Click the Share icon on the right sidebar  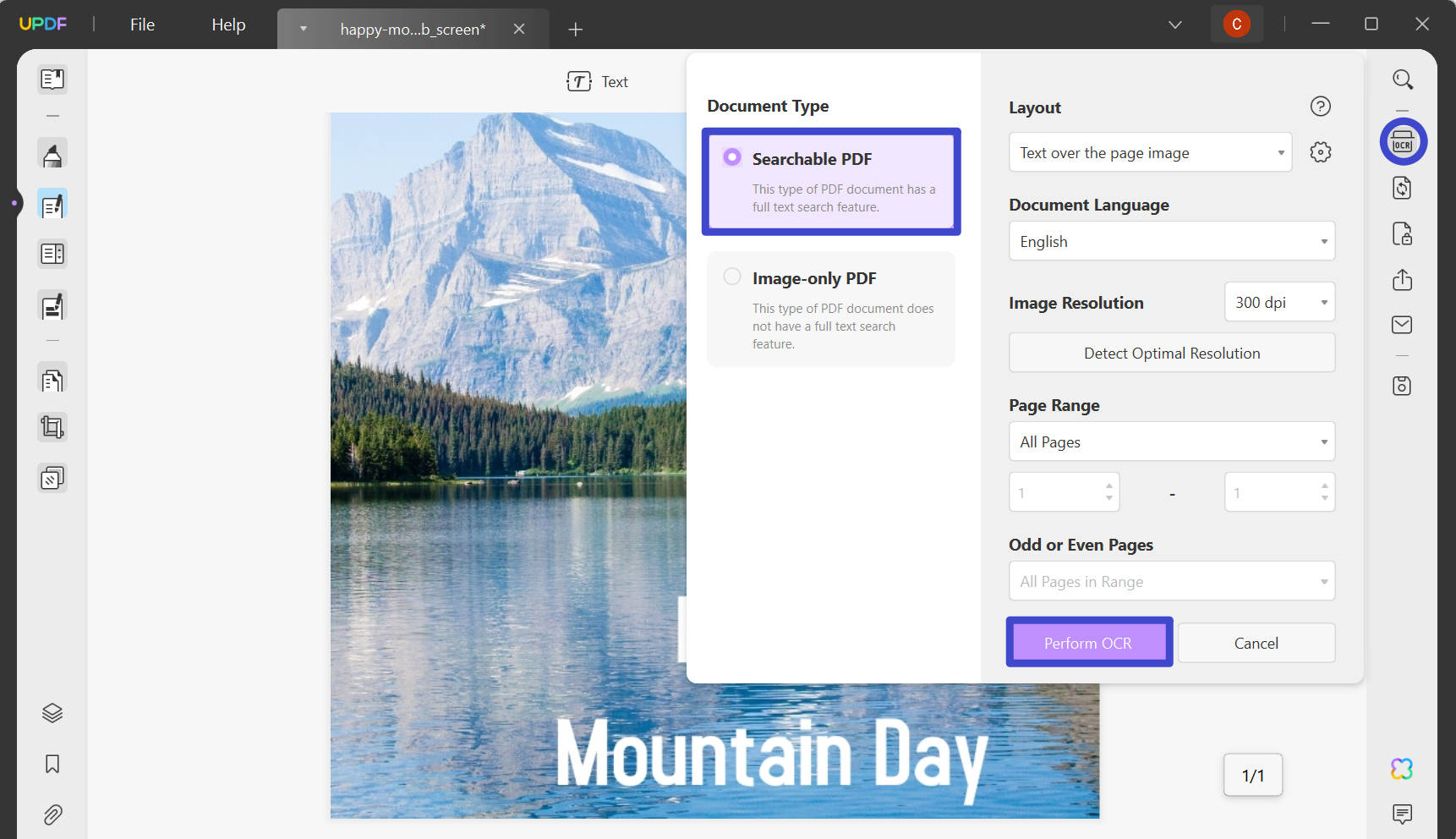click(x=1402, y=280)
